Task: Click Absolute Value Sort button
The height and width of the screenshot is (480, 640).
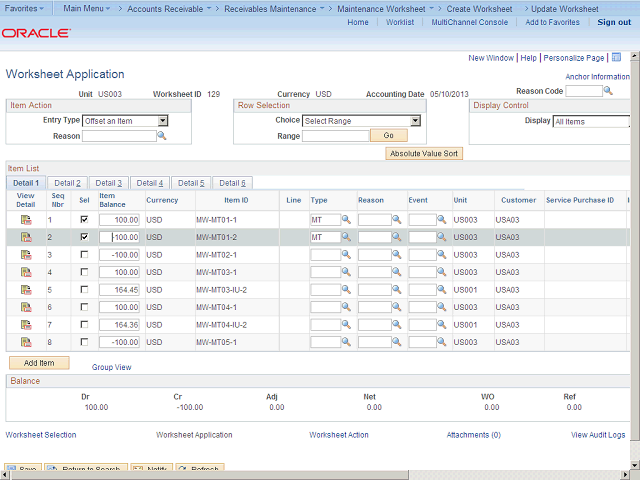Action: click(424, 154)
